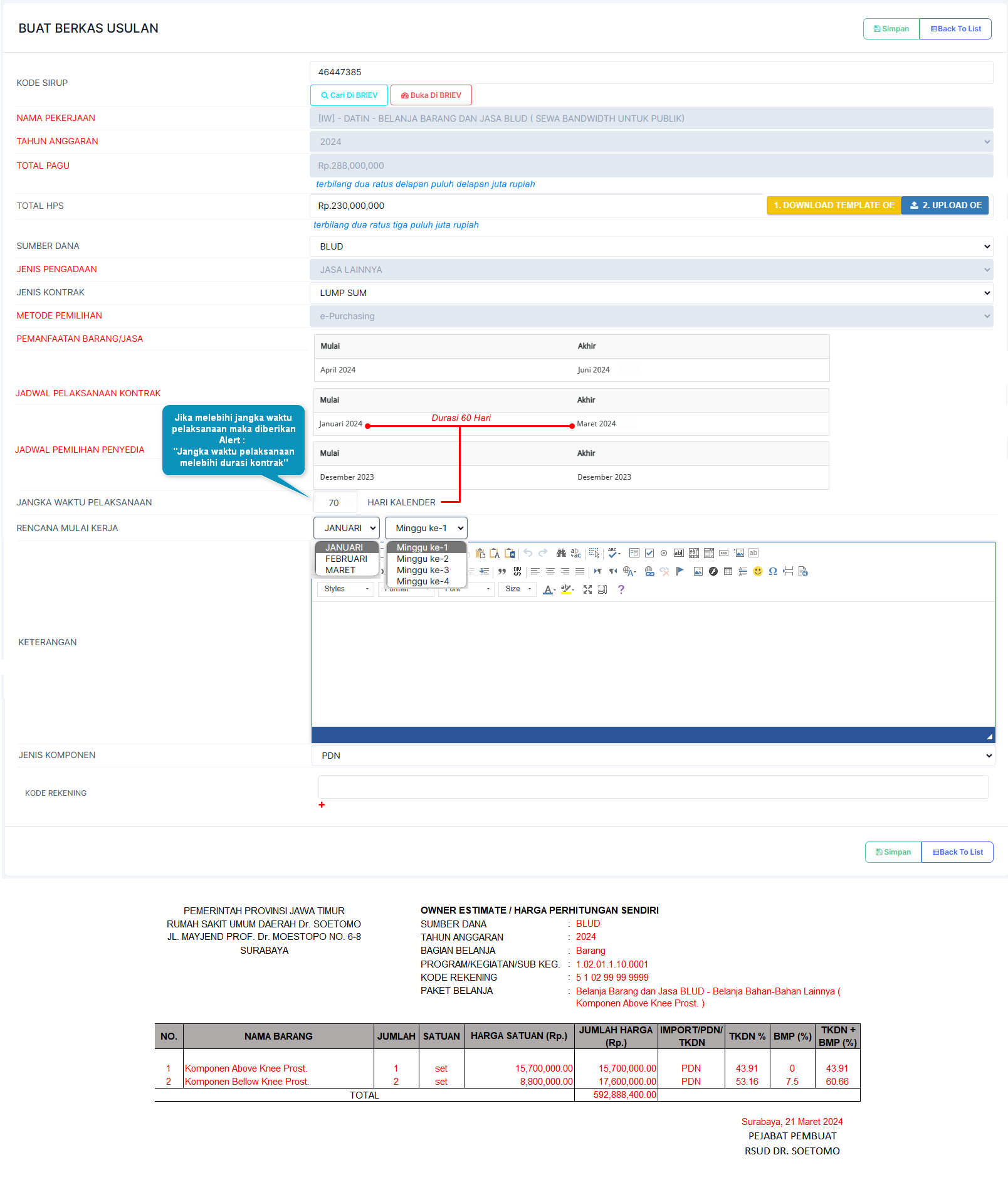Screen dimensions: 1008x1192
Task: Open Find with the binoculars icon
Action: coord(561,553)
